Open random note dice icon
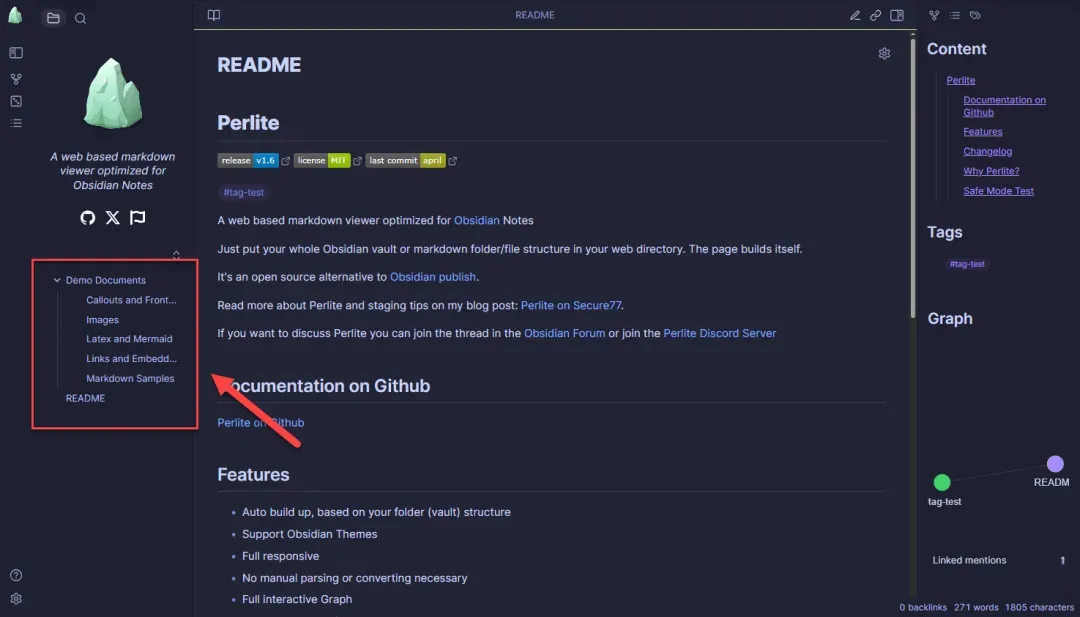Viewport: 1080px width, 617px height. (x=16, y=101)
